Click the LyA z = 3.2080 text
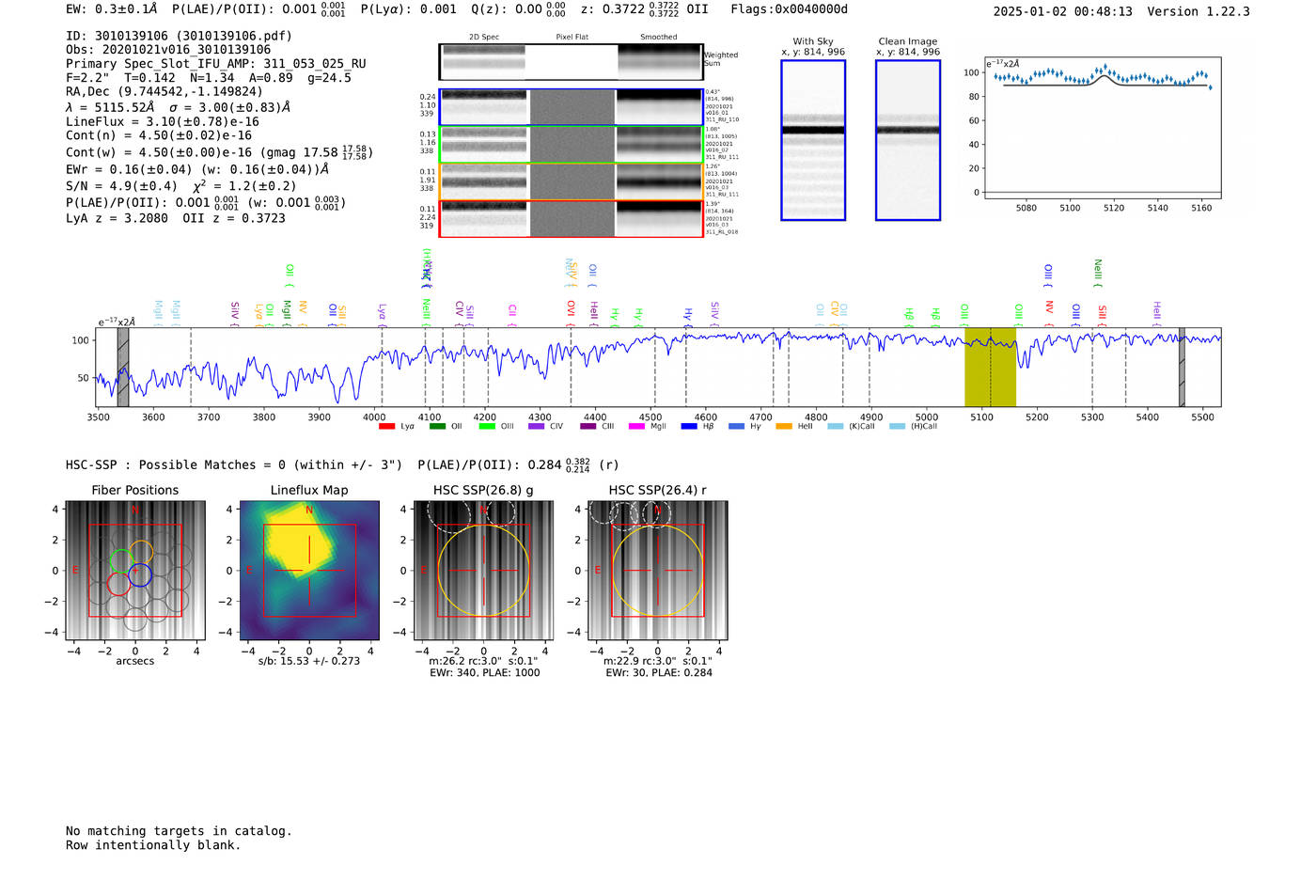 (117, 218)
